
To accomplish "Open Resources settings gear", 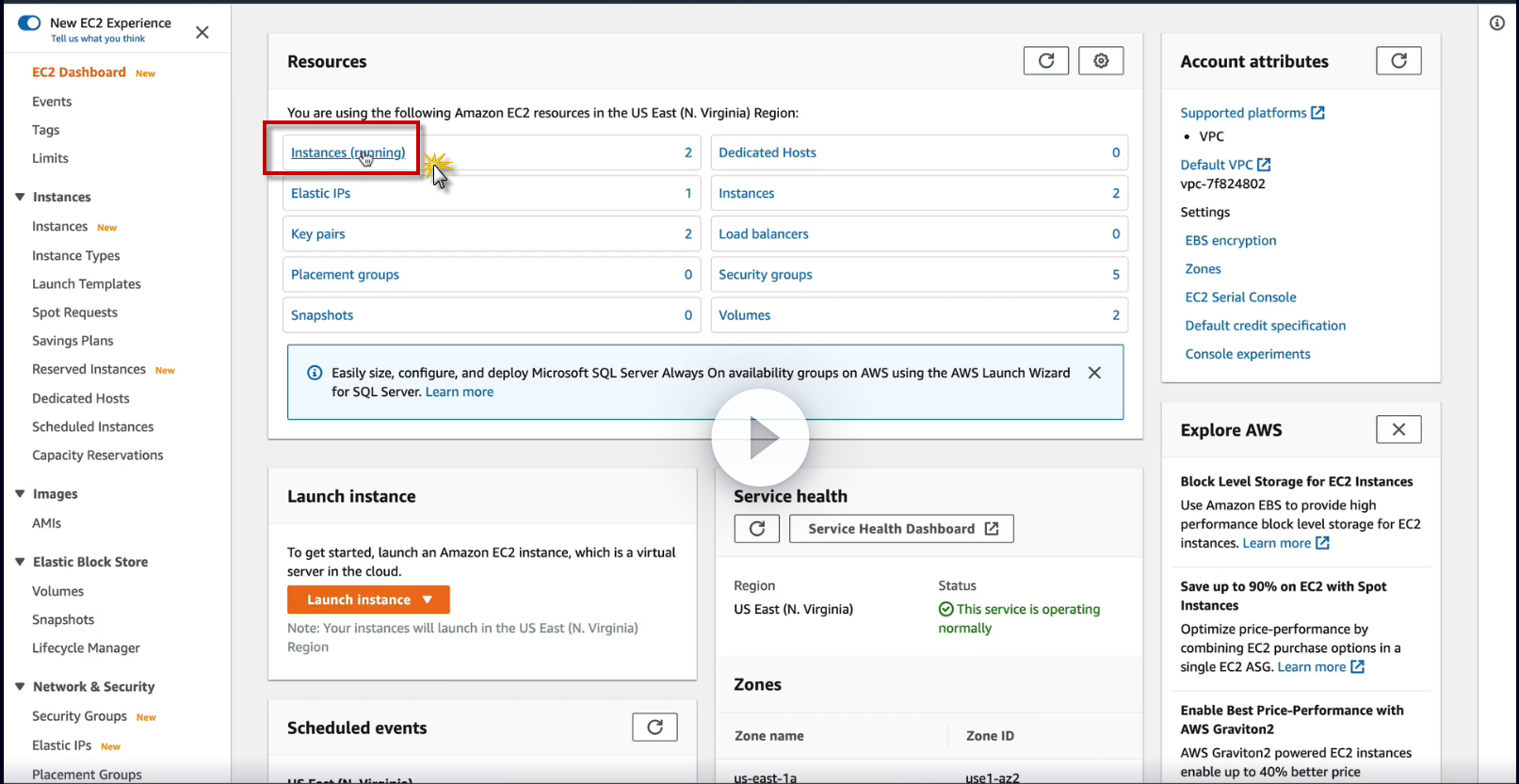I will tap(1100, 61).
